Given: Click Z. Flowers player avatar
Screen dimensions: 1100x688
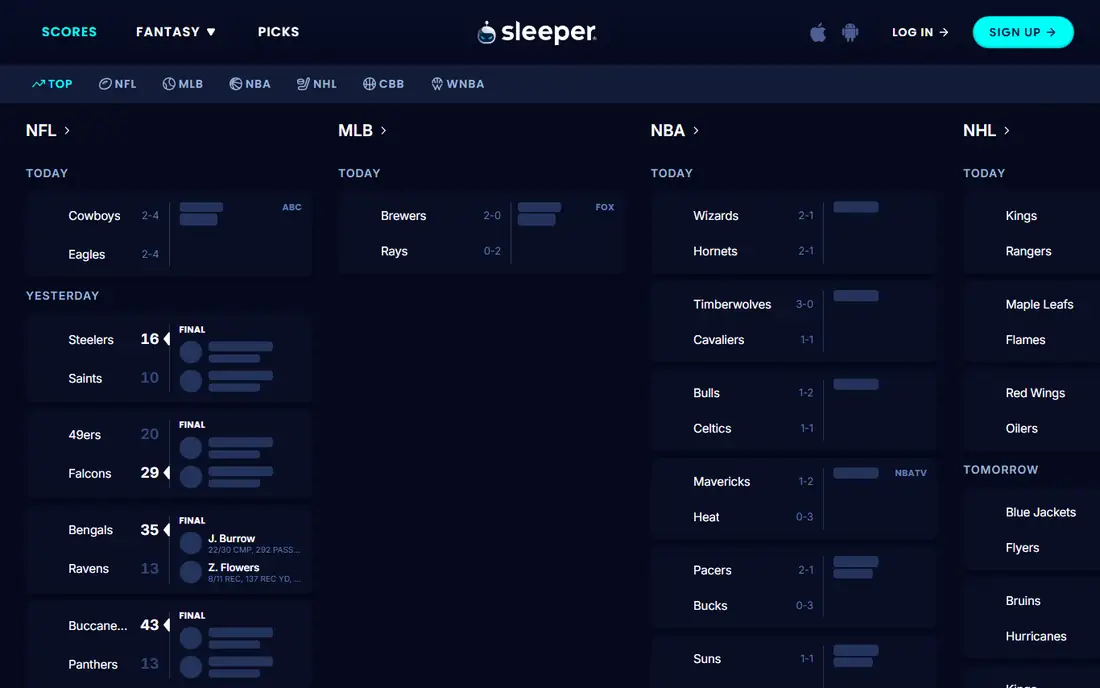Looking at the screenshot, I should [190, 572].
